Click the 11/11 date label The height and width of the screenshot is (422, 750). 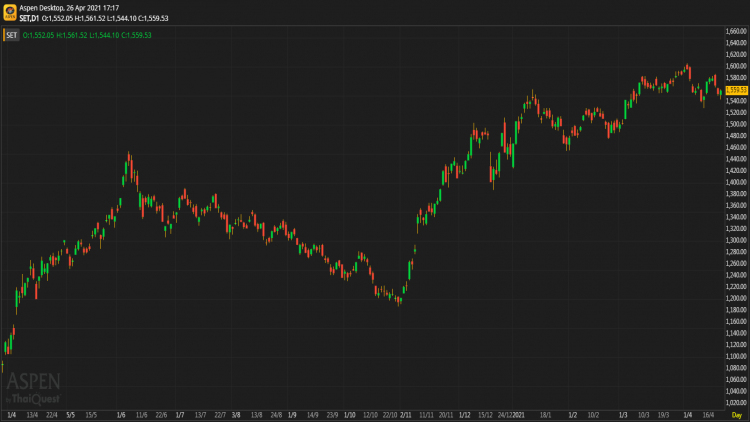pos(426,415)
